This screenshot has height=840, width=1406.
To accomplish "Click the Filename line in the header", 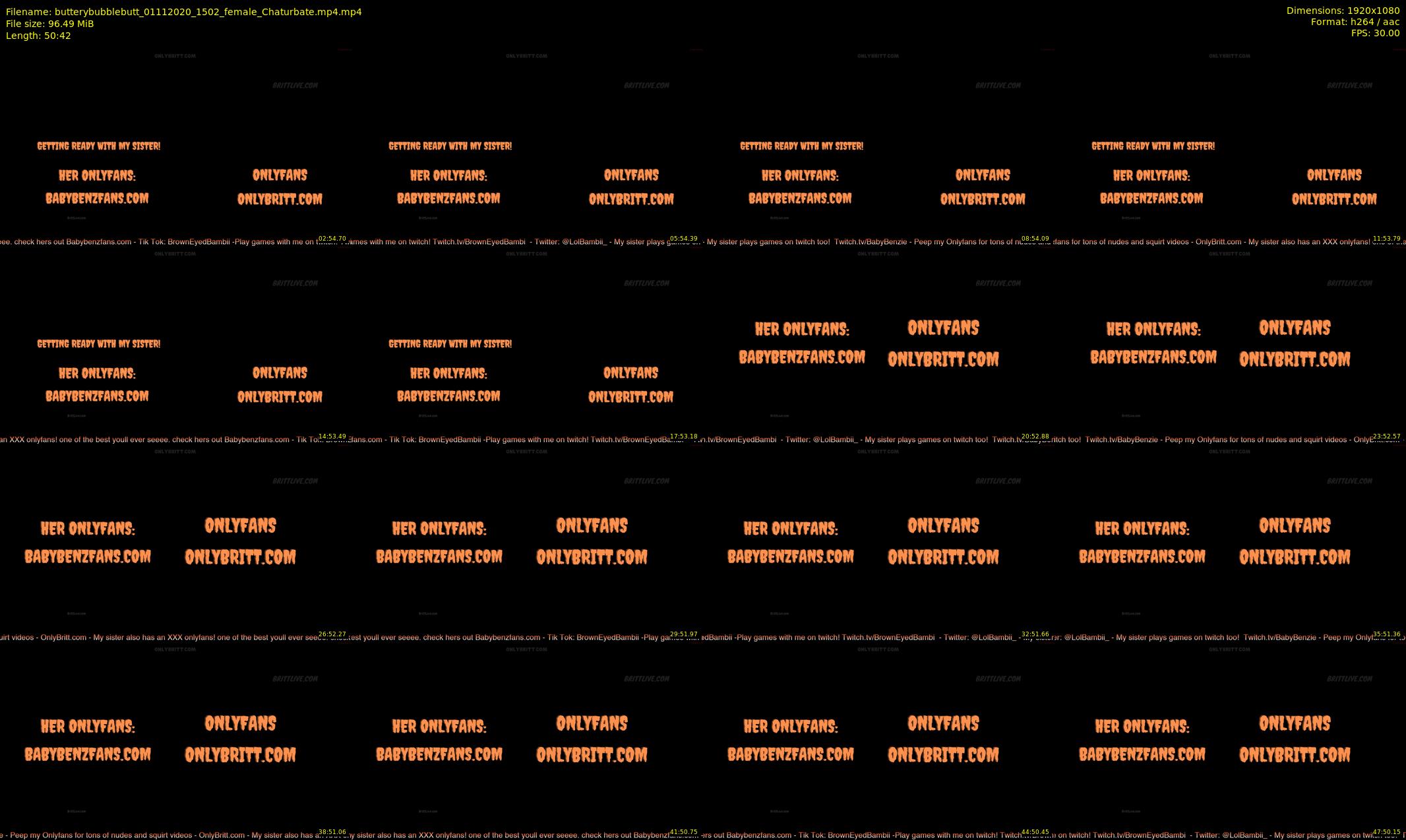I will coord(183,12).
